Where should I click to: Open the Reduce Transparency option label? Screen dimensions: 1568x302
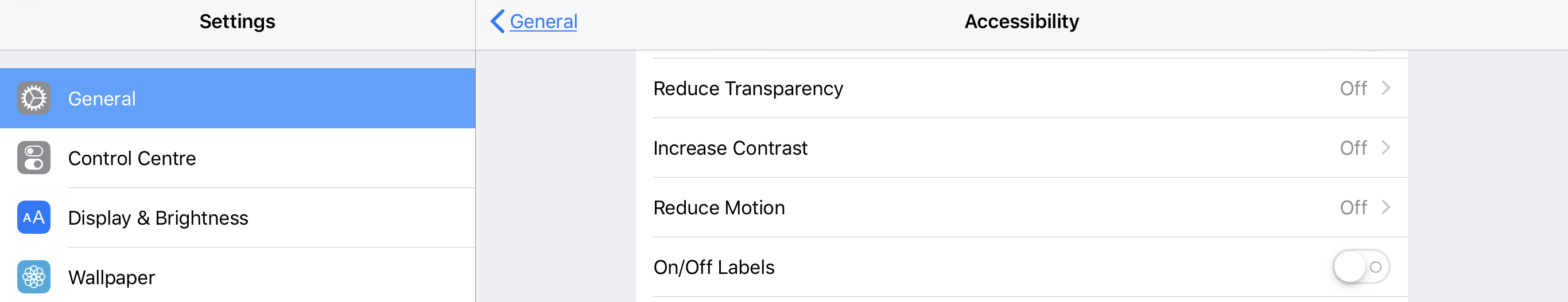[x=747, y=89]
